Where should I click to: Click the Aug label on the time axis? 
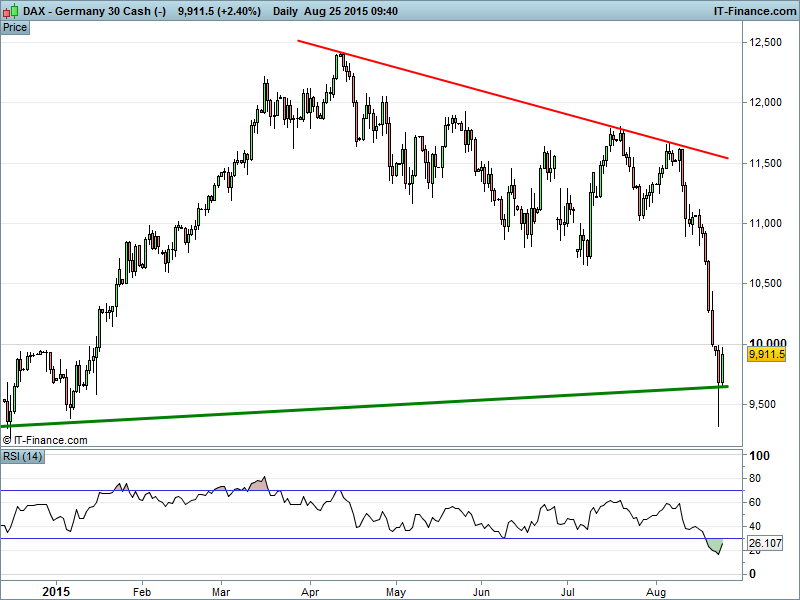coord(657,590)
